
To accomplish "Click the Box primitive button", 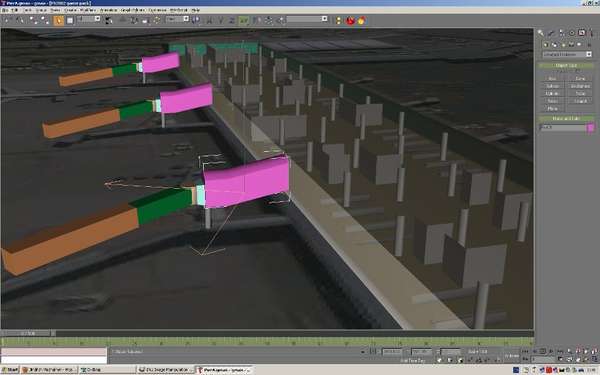I will [552, 78].
